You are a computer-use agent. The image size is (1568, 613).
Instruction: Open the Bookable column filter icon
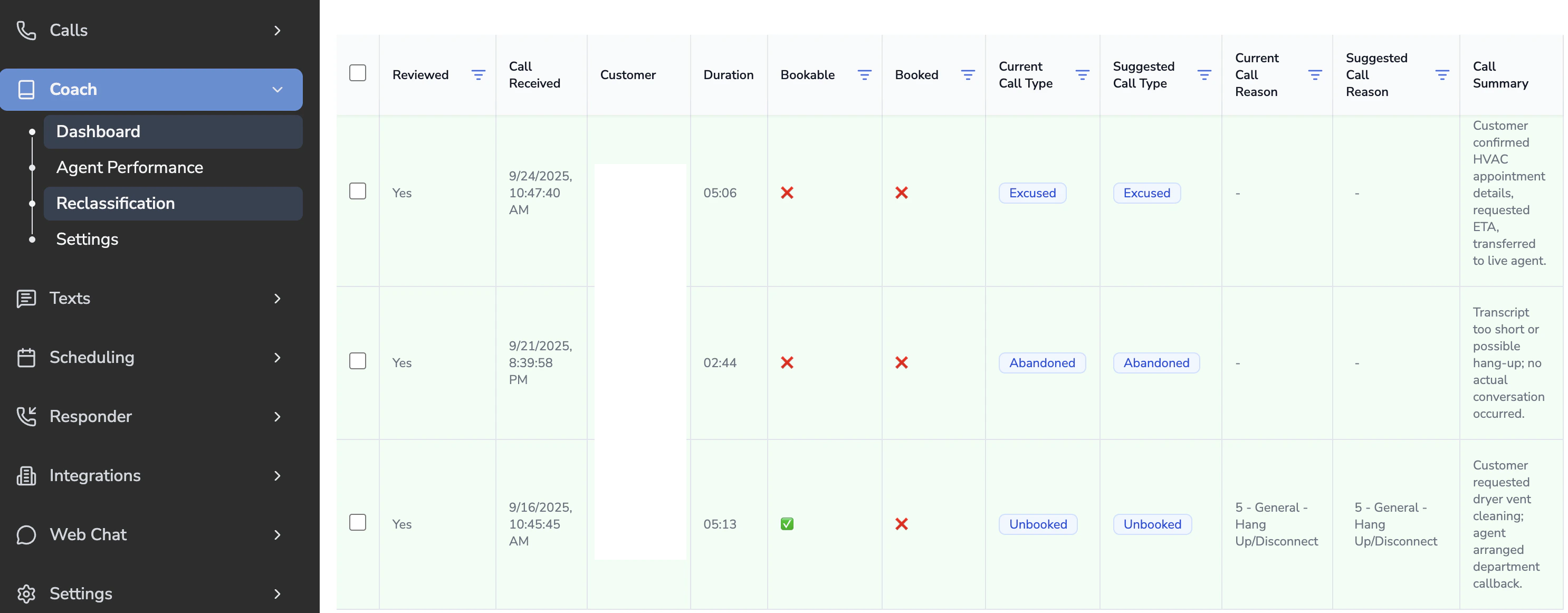tap(864, 75)
